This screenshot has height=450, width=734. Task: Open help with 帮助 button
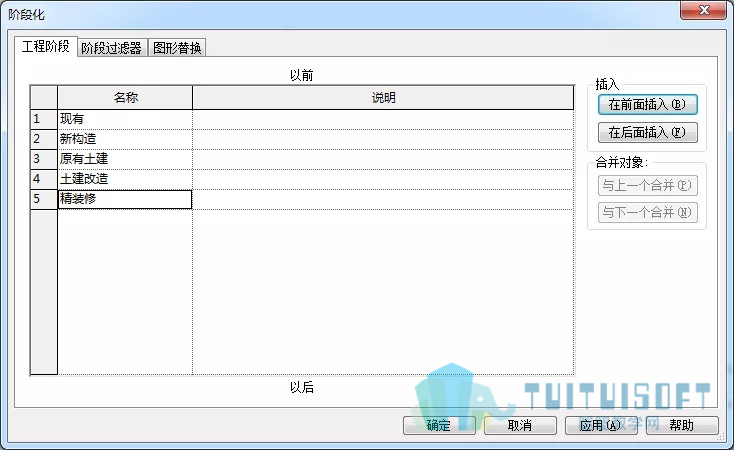point(682,425)
